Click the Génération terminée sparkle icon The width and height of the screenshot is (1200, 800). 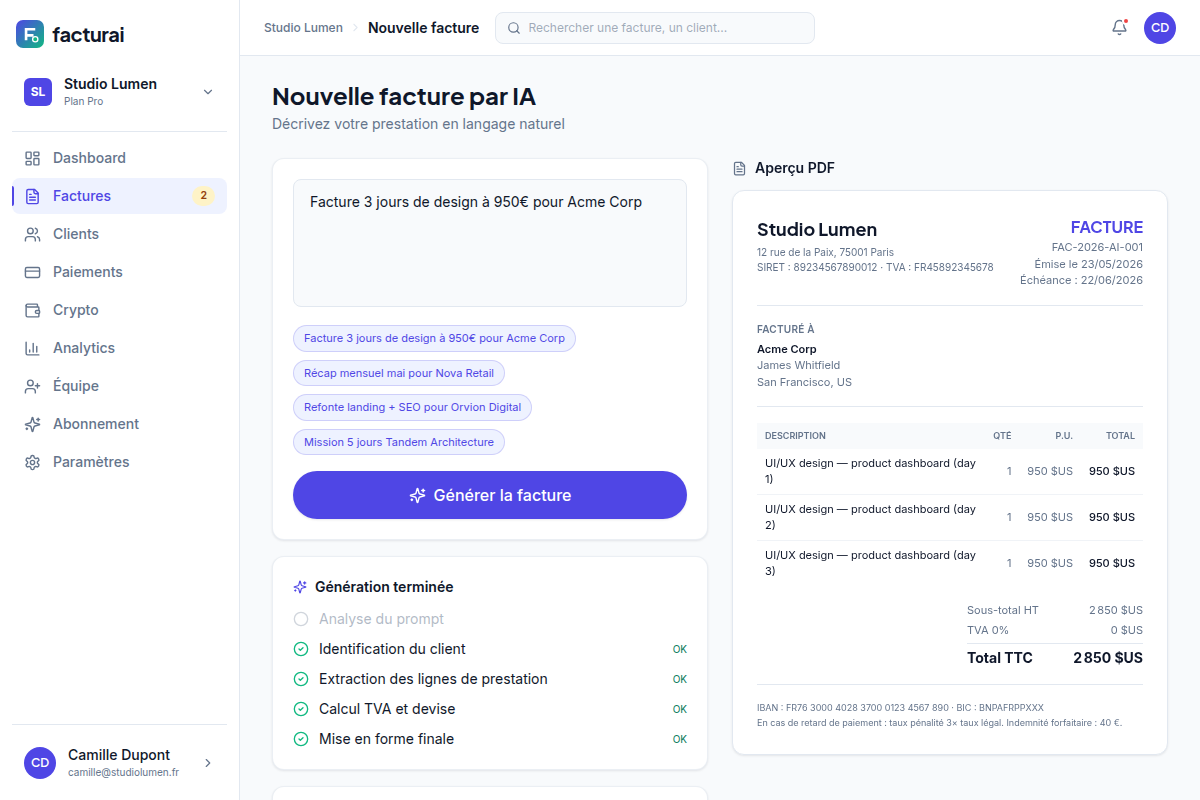pyautogui.click(x=300, y=587)
